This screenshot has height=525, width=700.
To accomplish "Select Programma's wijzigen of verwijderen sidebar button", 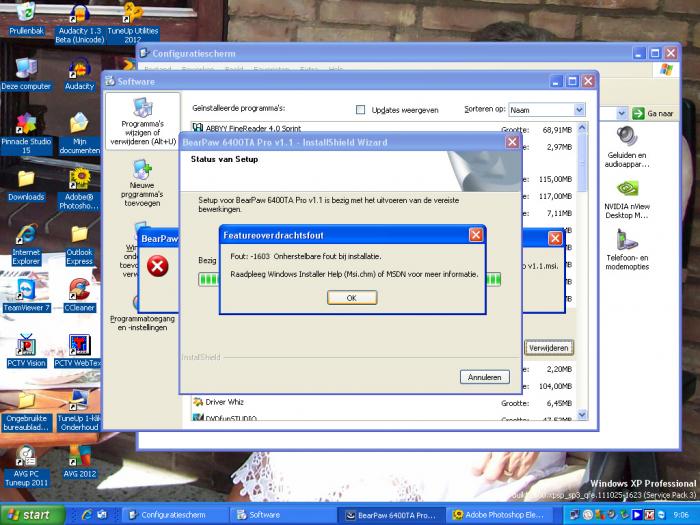I will coord(142,121).
